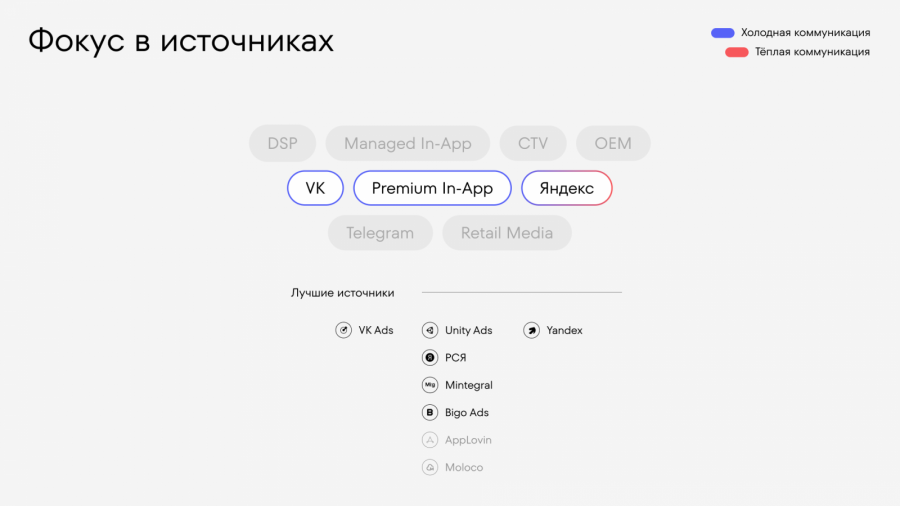Click the greyed Moloco logo icon
The width and height of the screenshot is (900, 506).
(430, 467)
